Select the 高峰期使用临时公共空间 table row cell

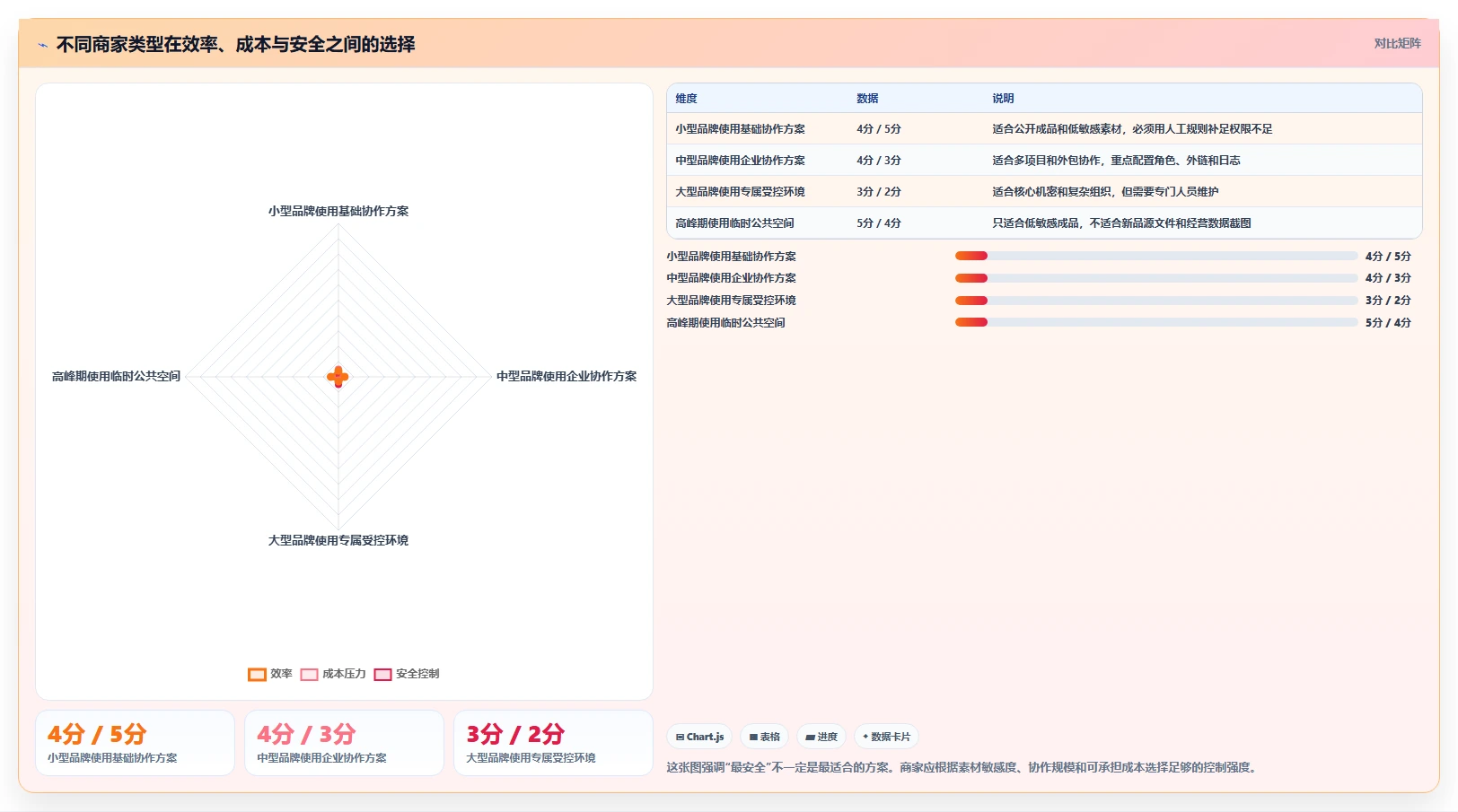(x=735, y=223)
